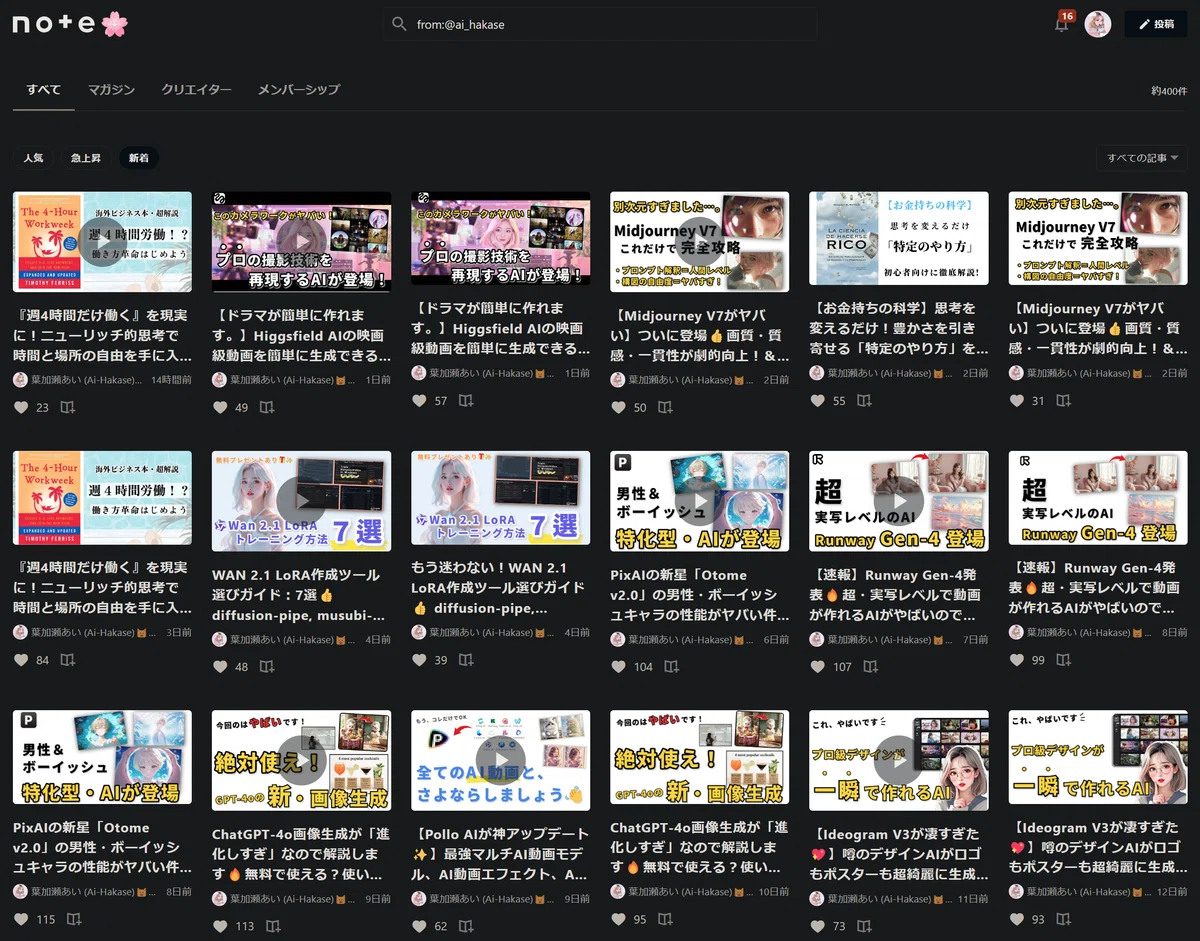Click magazine-add icon next to 49 likes
1200x941 pixels.
coord(267,407)
